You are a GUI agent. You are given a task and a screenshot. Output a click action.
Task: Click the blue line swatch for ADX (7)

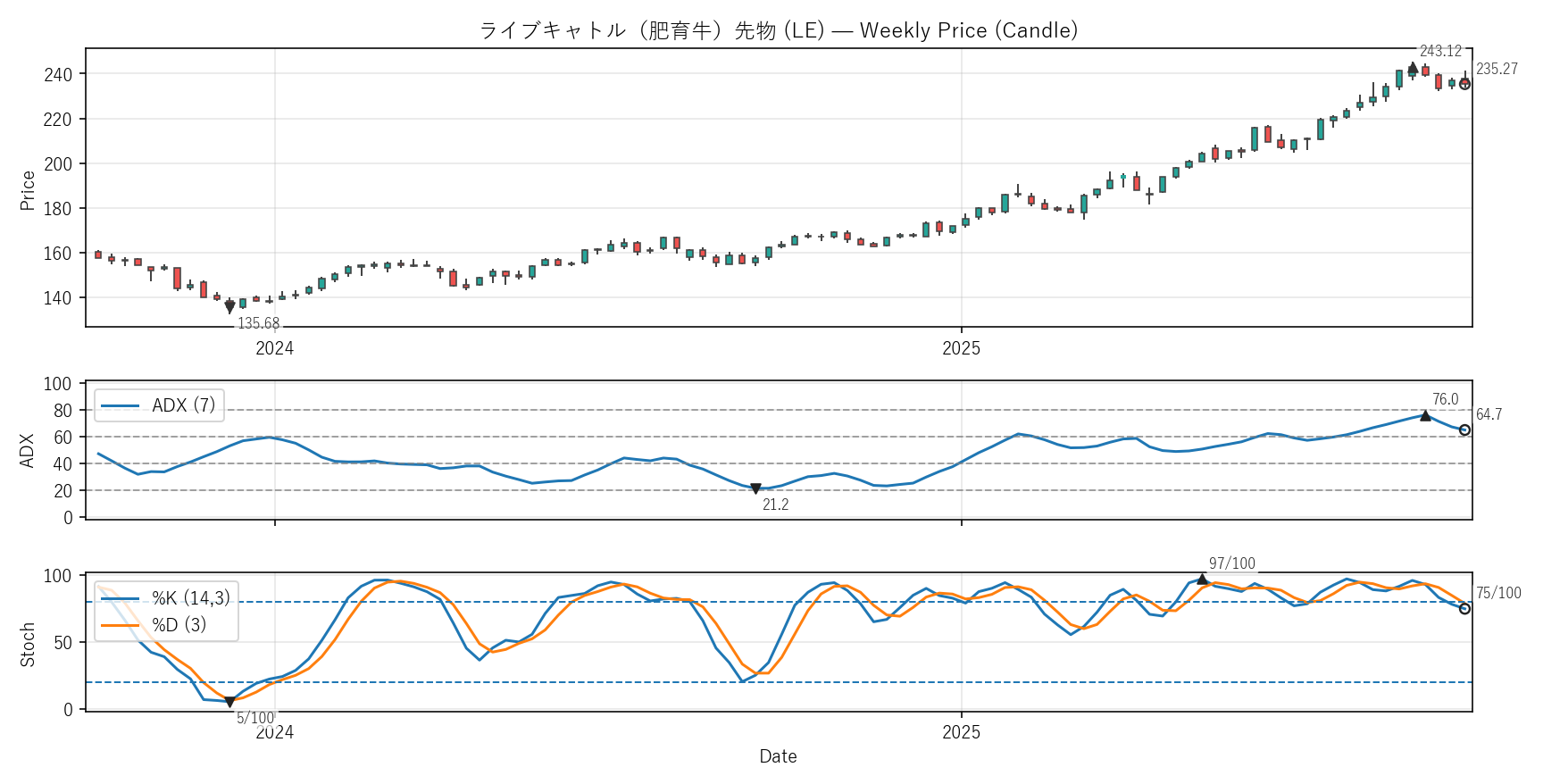click(x=120, y=405)
